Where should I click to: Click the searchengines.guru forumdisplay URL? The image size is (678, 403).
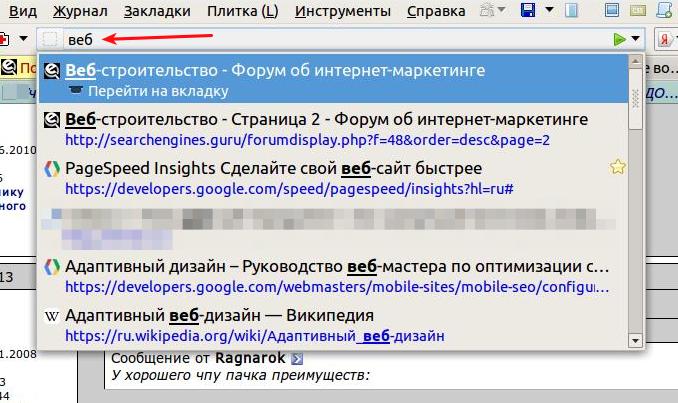click(307, 140)
